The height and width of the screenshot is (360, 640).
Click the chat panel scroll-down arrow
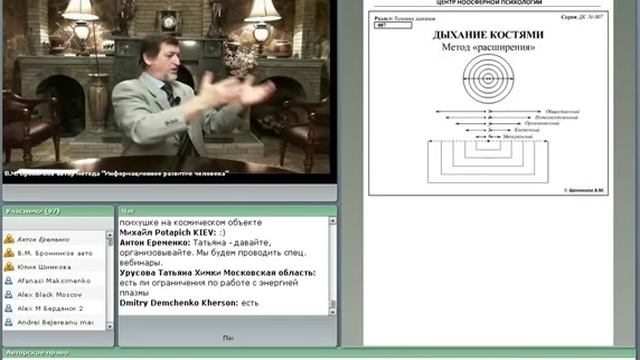333,312
